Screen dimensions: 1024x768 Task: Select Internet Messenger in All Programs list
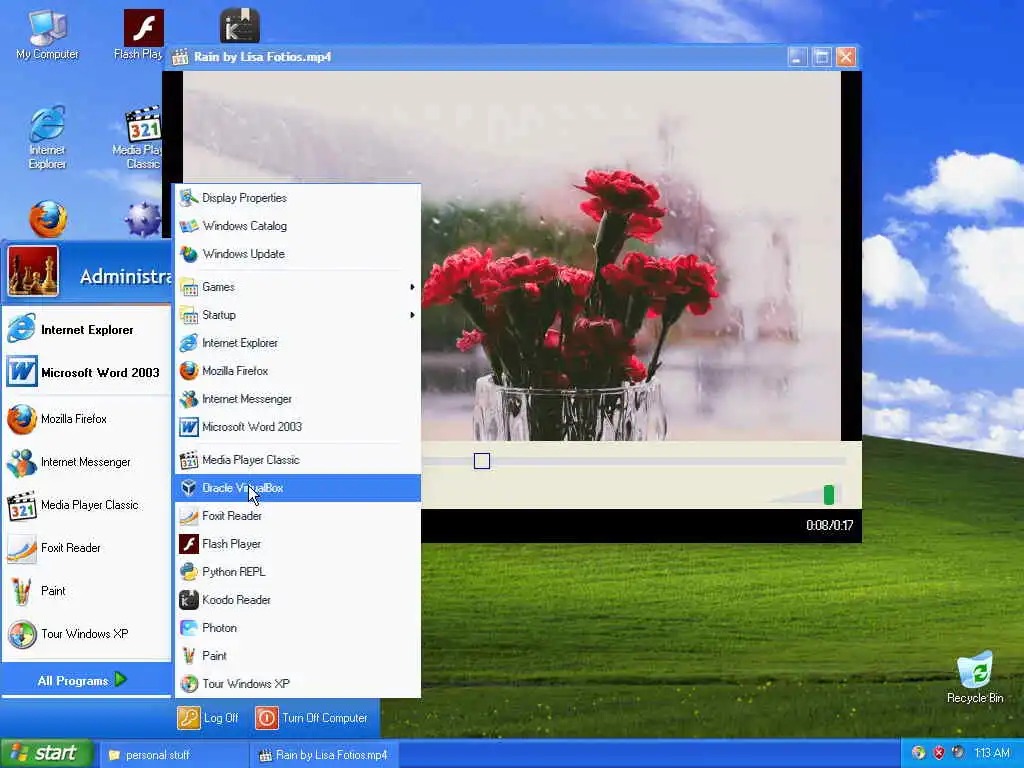coord(298,399)
